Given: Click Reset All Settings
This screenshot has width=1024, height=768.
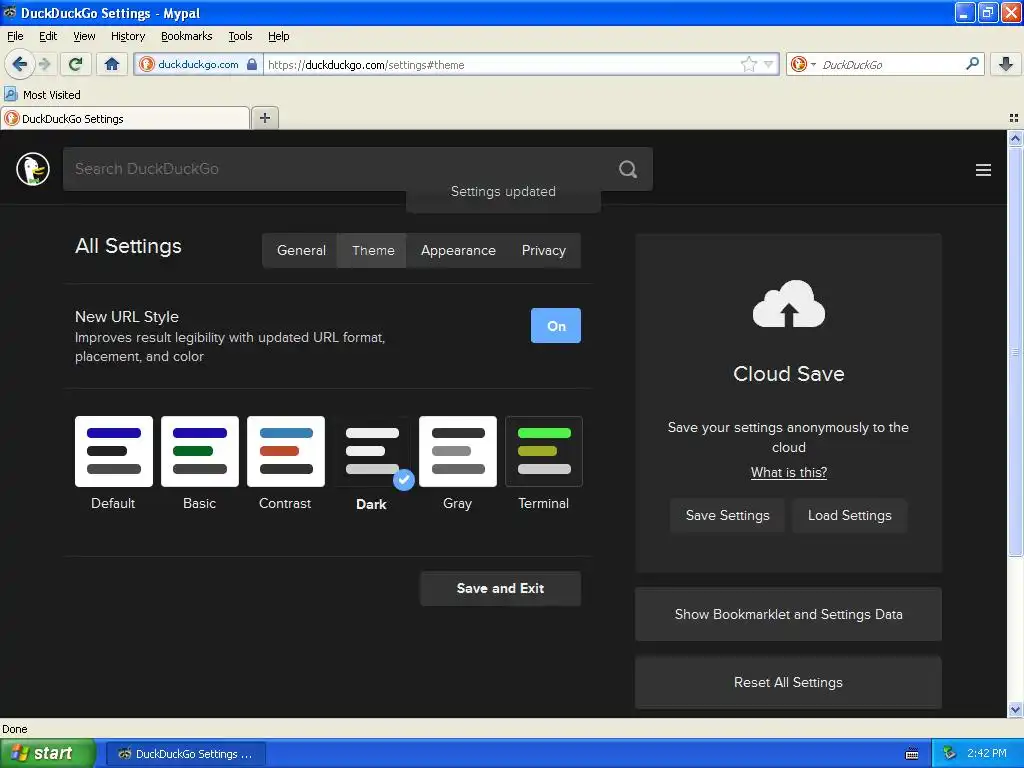Looking at the screenshot, I should [x=788, y=682].
